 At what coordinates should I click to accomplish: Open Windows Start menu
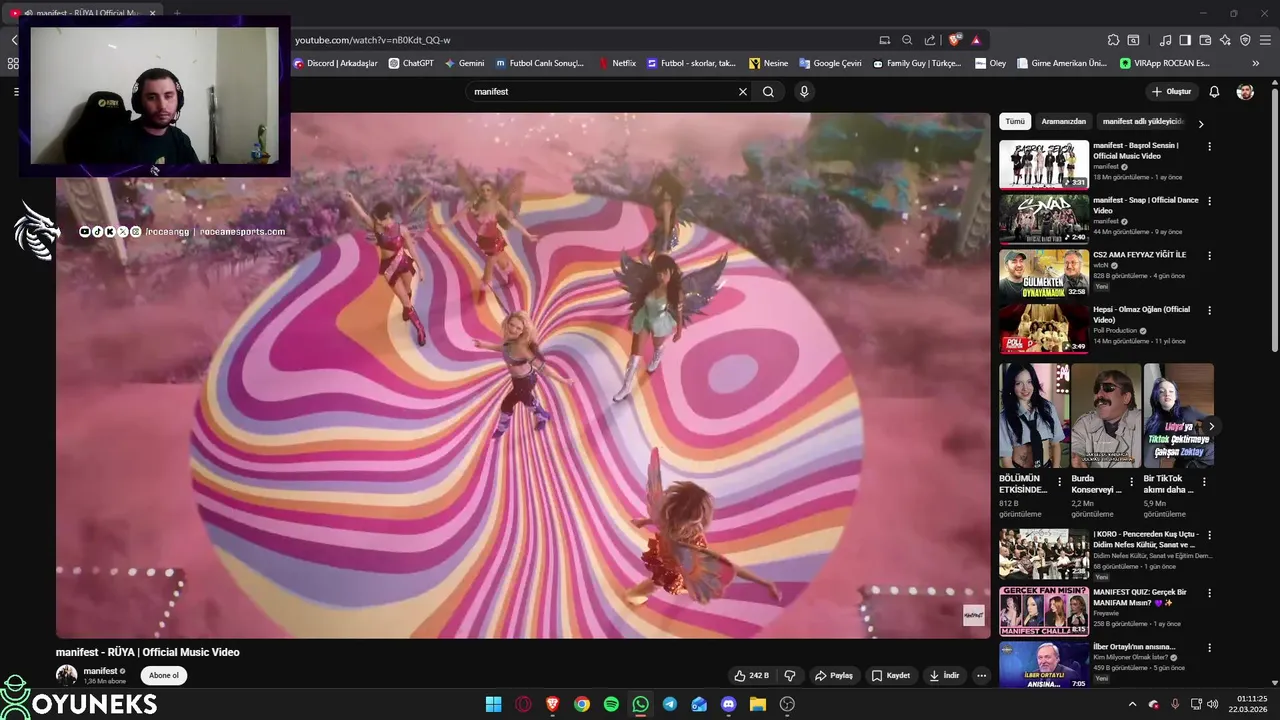pos(493,704)
